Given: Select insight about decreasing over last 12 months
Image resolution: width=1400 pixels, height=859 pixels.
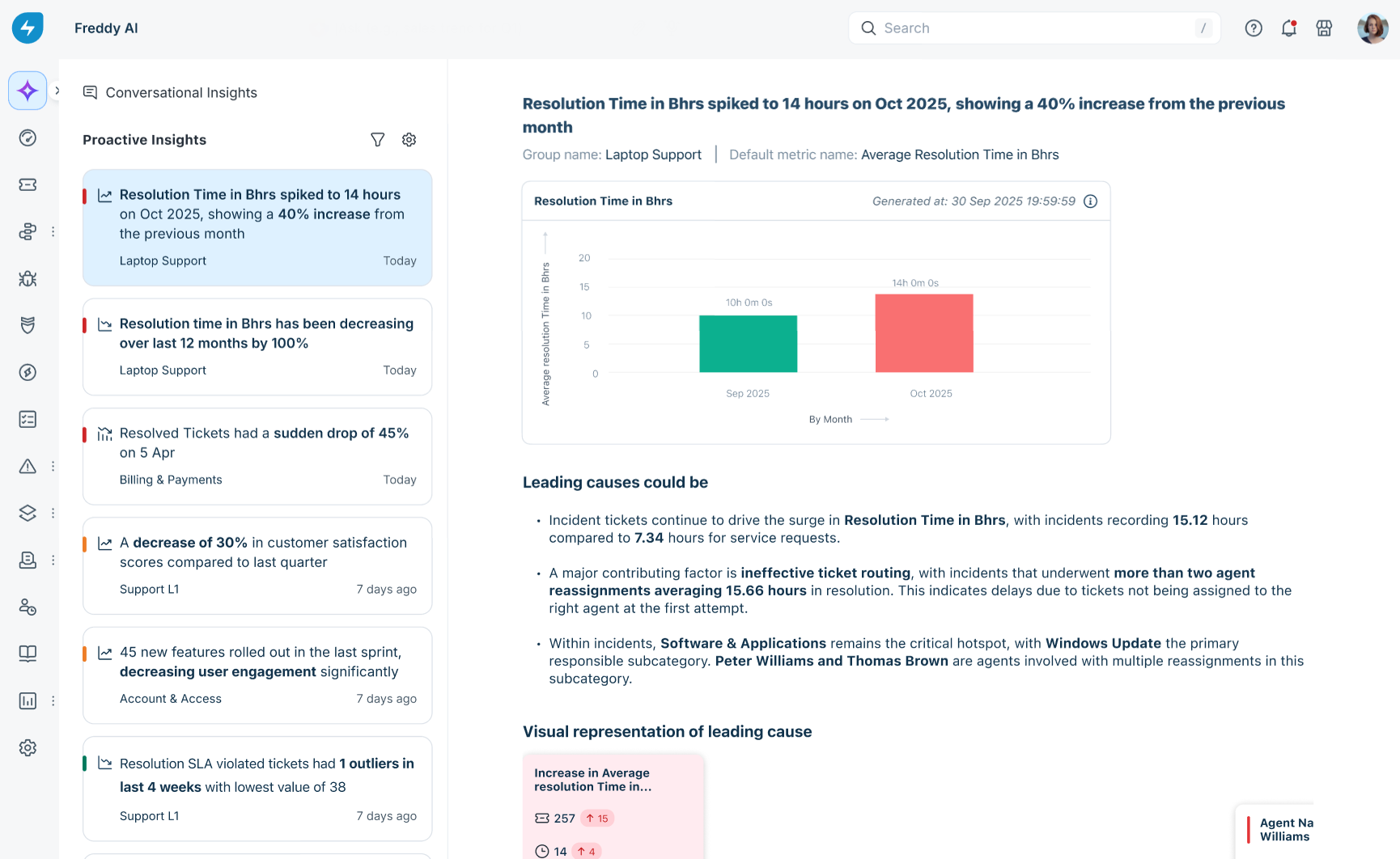Looking at the screenshot, I should (257, 346).
